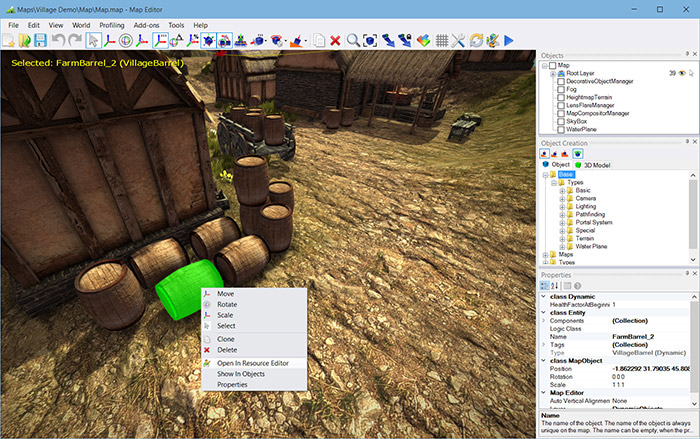Expand the Basic types folder

tap(562, 191)
